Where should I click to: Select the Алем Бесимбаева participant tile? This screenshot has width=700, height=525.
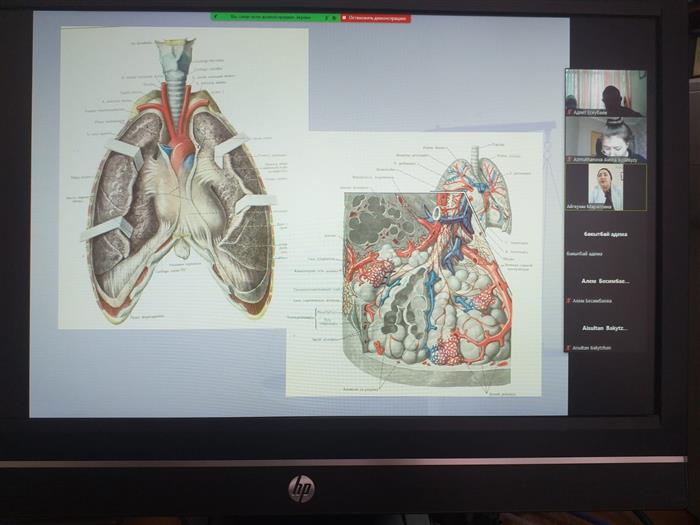coord(605,283)
